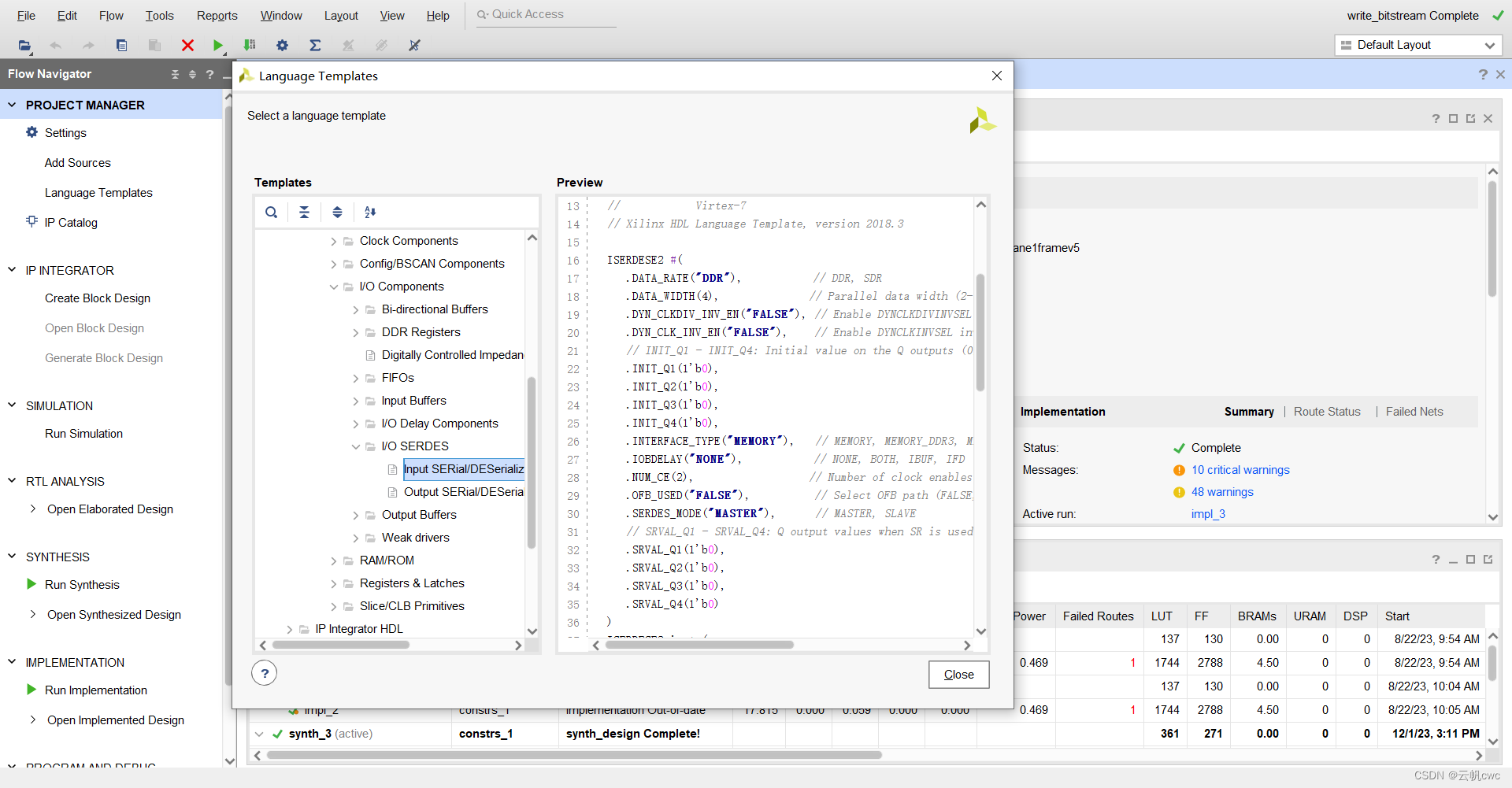This screenshot has height=788, width=1512.
Task: Expand Bi-directional Buffers folder
Action: (356, 310)
